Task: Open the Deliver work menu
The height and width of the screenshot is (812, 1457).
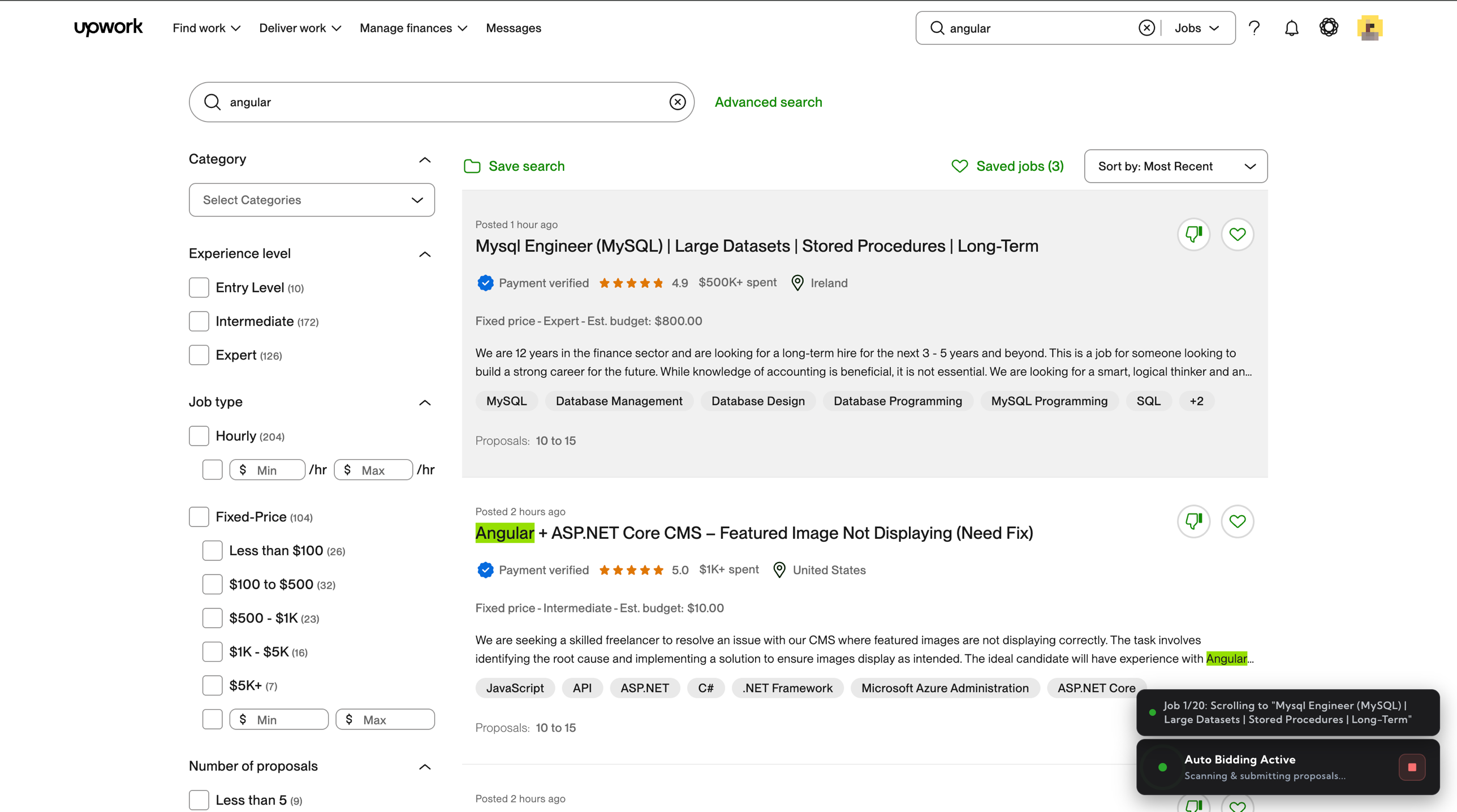Action: pyautogui.click(x=300, y=28)
